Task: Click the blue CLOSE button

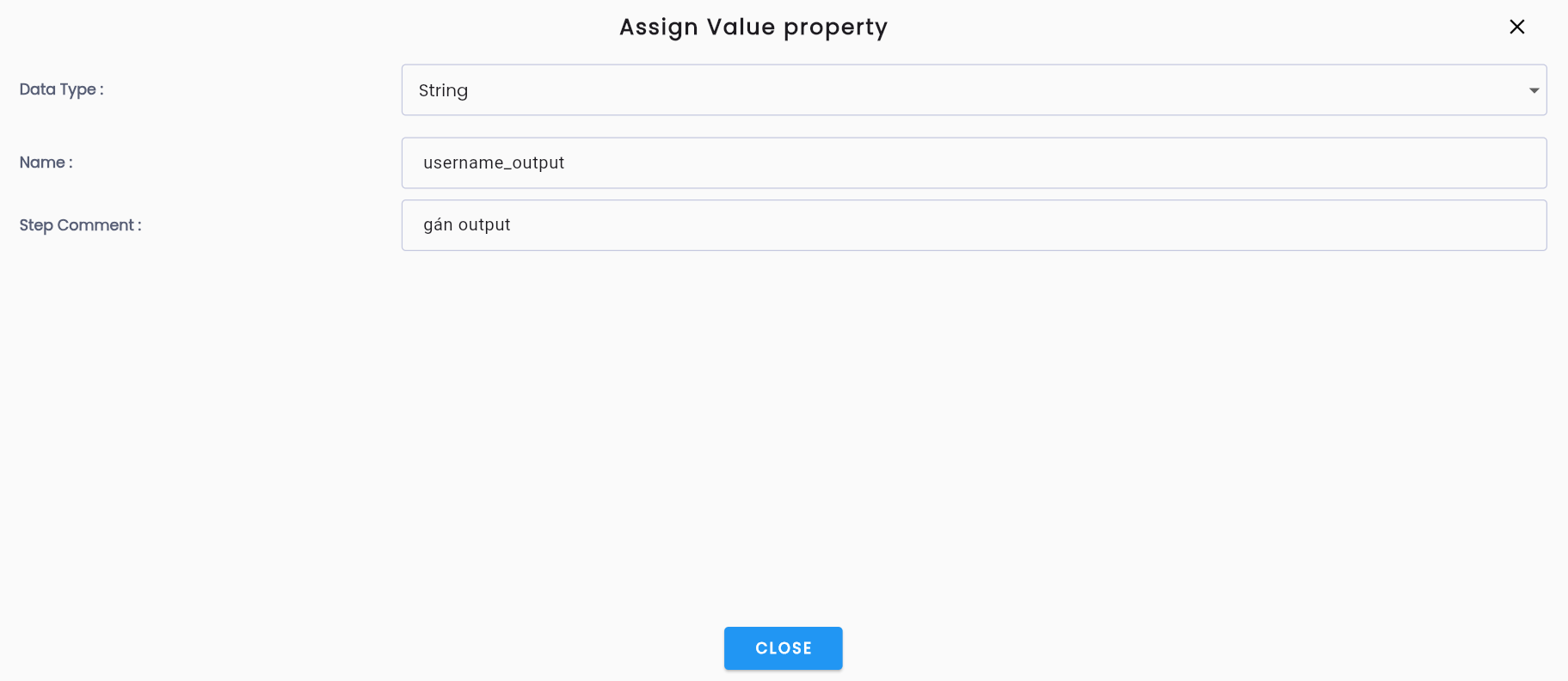Action: pyautogui.click(x=783, y=648)
